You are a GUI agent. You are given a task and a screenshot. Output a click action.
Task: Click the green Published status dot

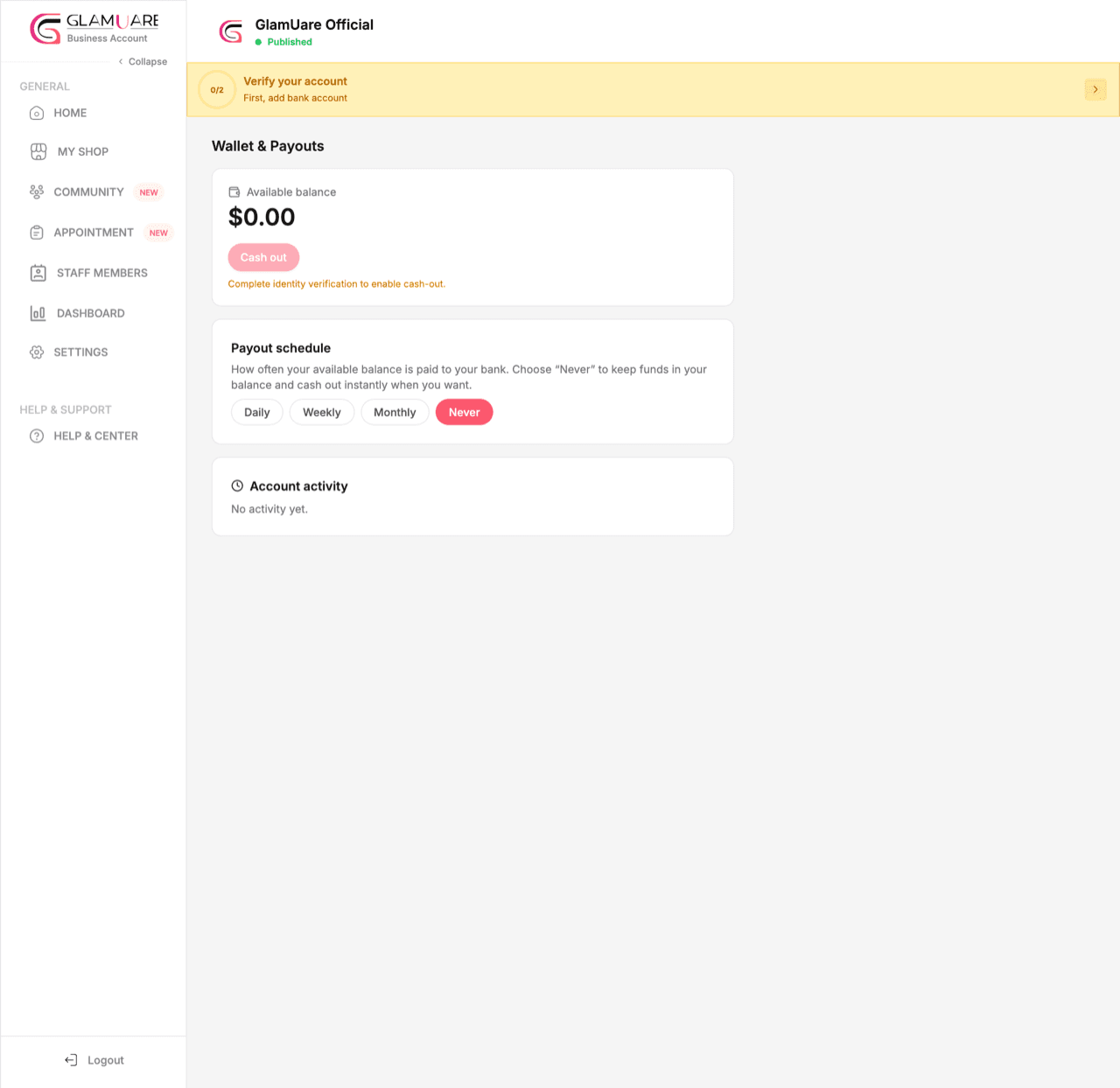[x=258, y=42]
